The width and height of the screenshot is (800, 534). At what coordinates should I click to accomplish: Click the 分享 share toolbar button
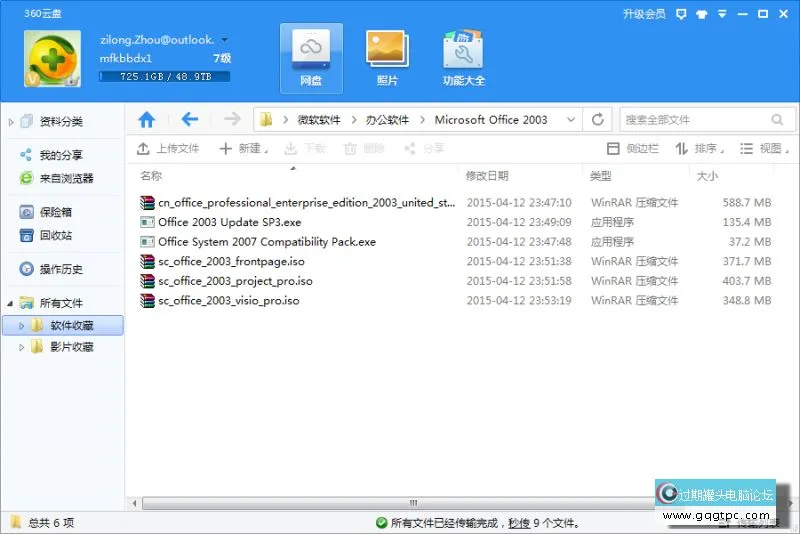point(423,148)
